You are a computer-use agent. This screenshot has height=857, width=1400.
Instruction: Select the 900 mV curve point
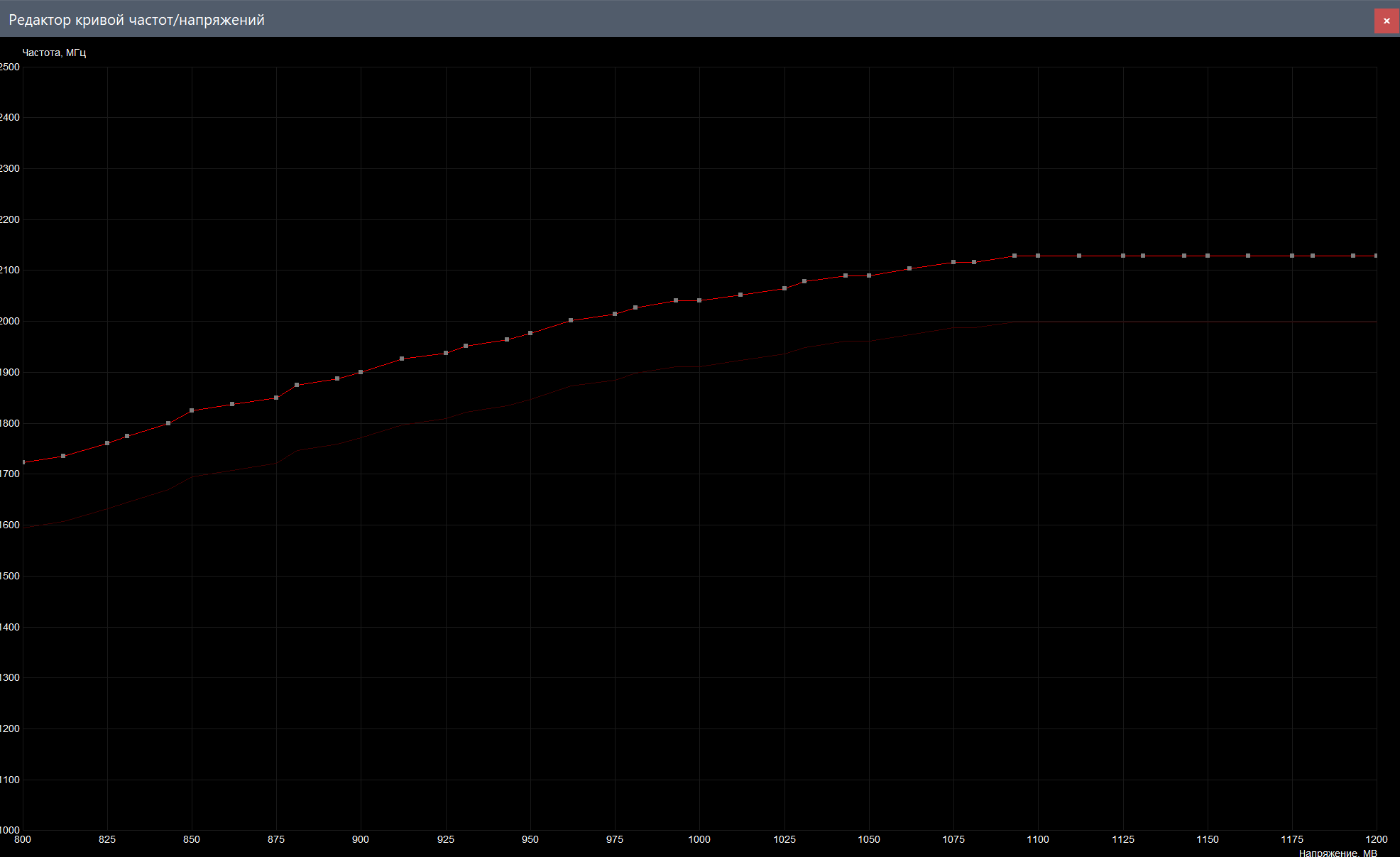coord(361,372)
